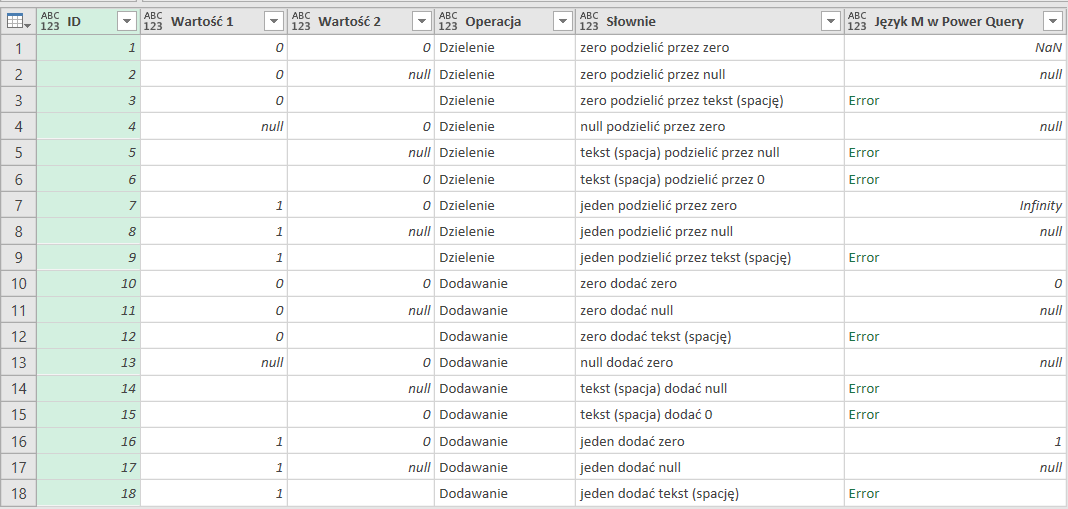Click the data type icon of ID column
Image resolution: width=1068 pixels, height=509 pixels.
click(51, 21)
